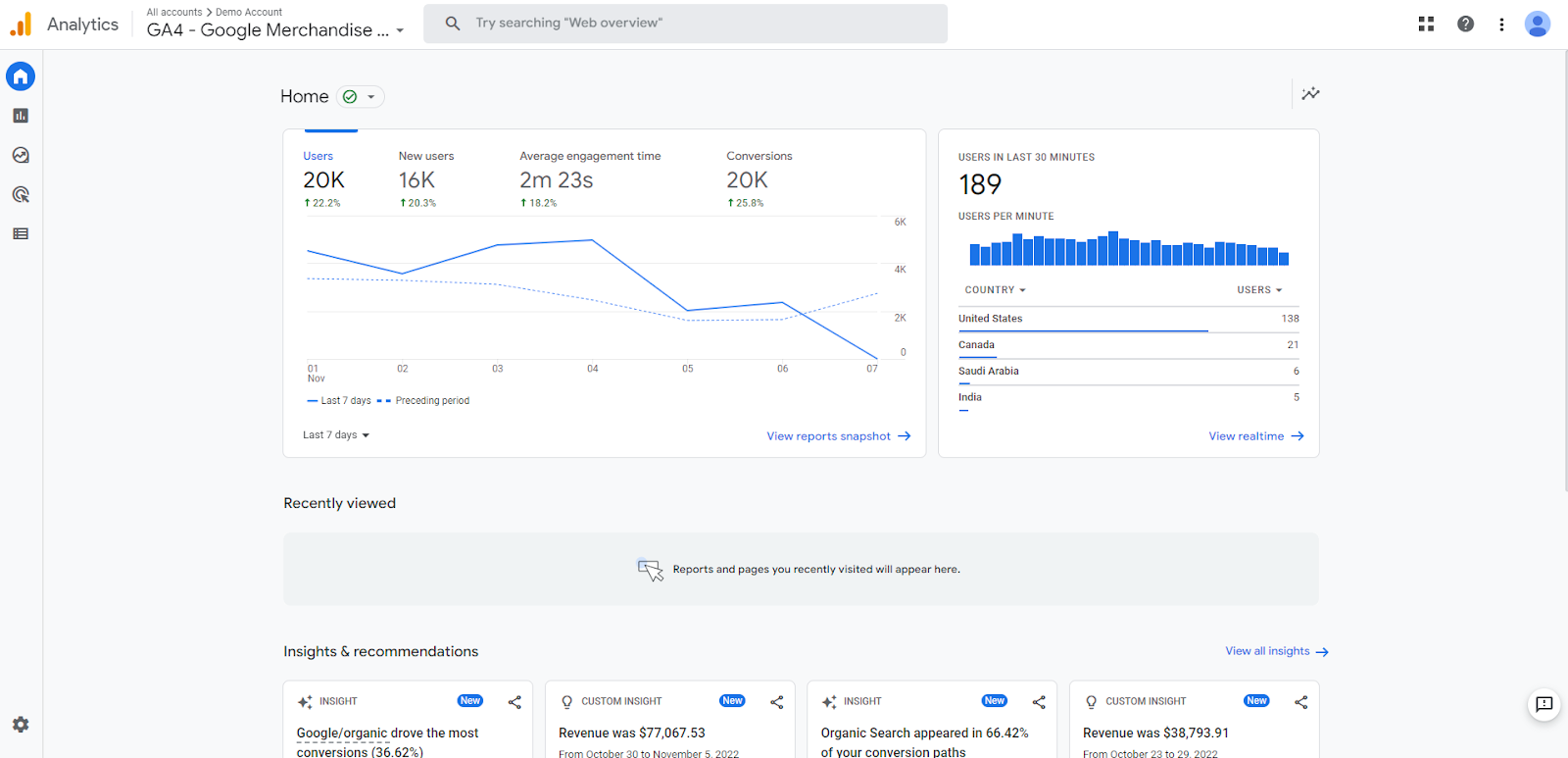Screen dimensions: 1568x758
Task: Share the Revenue was $38,793.91 card
Action: 1300,702
